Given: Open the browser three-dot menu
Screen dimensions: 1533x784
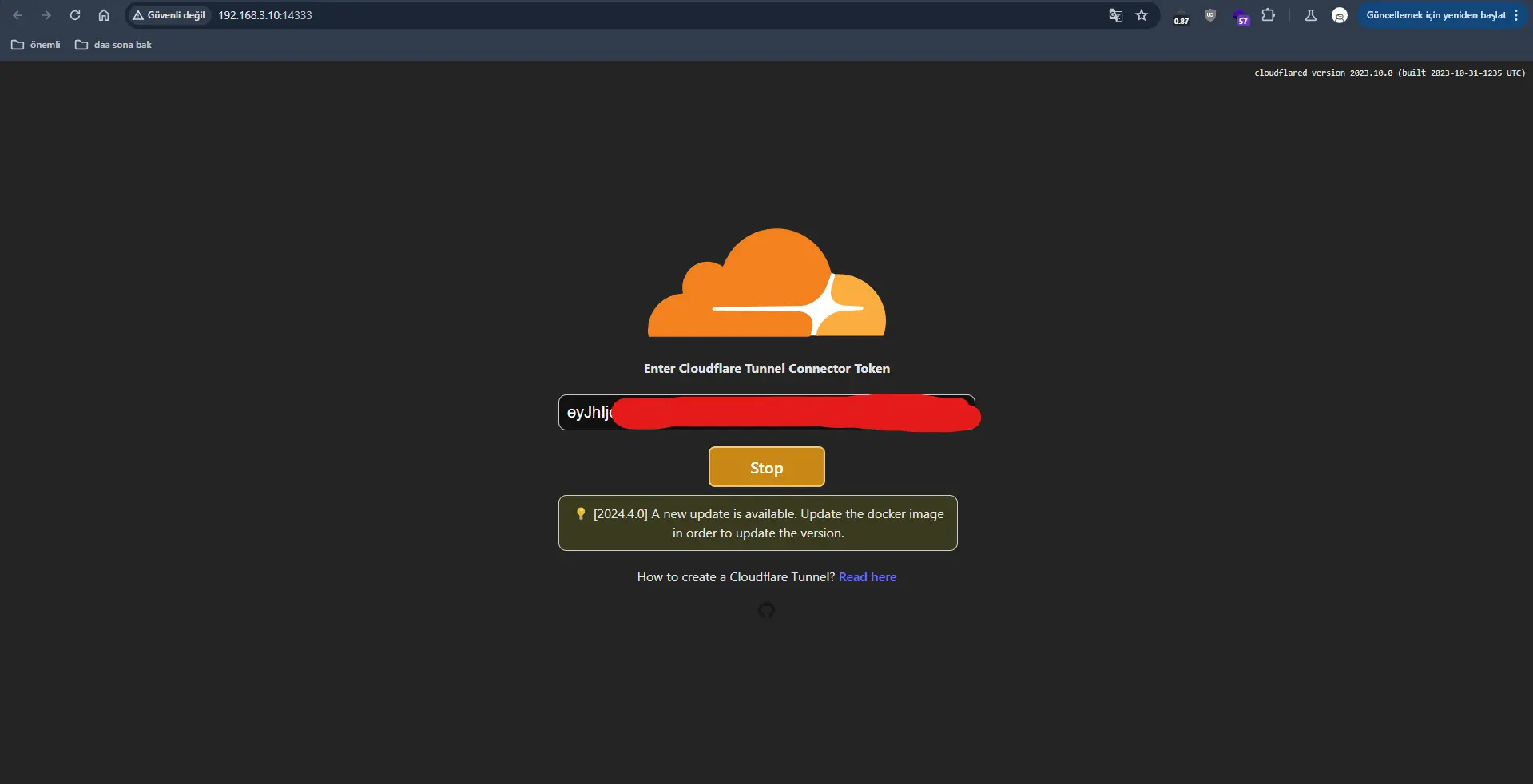Looking at the screenshot, I should pos(1516,15).
